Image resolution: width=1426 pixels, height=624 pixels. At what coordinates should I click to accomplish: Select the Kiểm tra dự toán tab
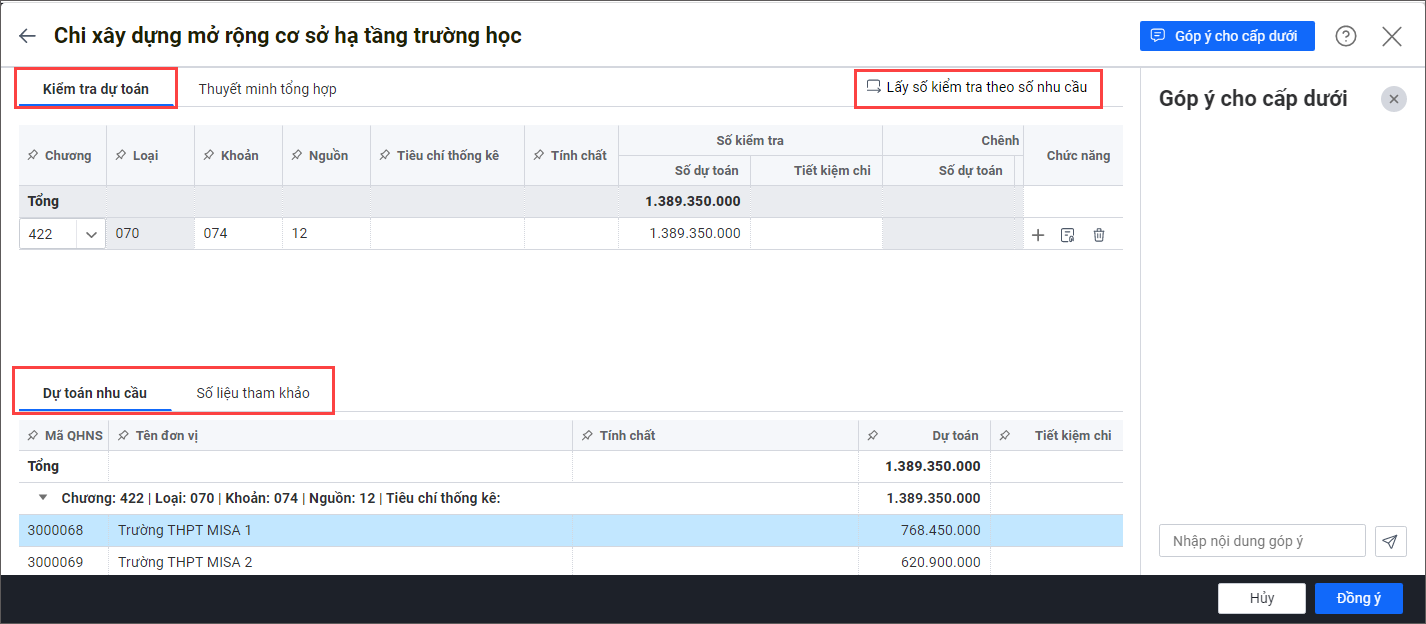[96, 89]
